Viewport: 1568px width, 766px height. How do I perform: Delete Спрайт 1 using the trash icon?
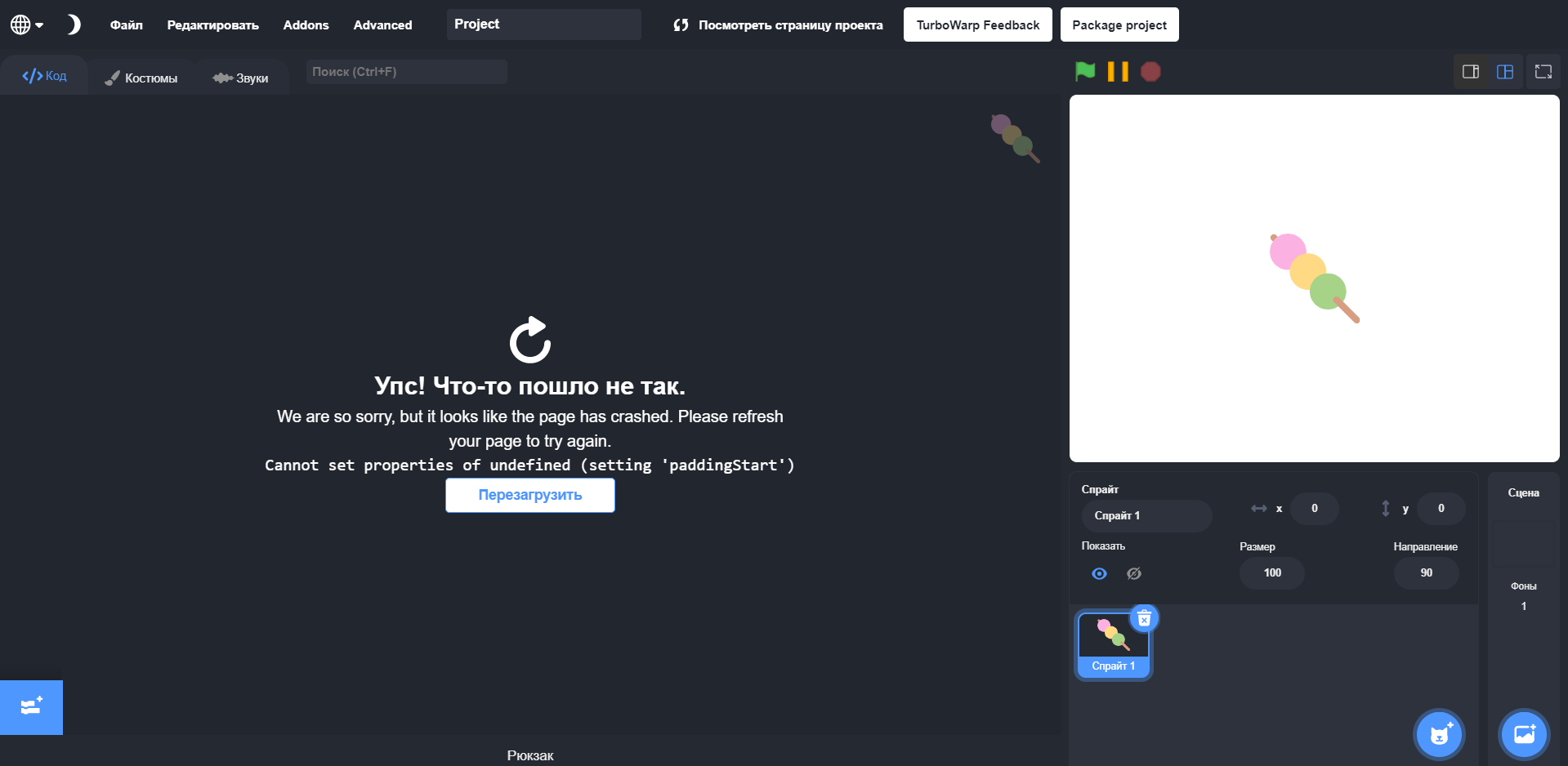pos(1144,618)
